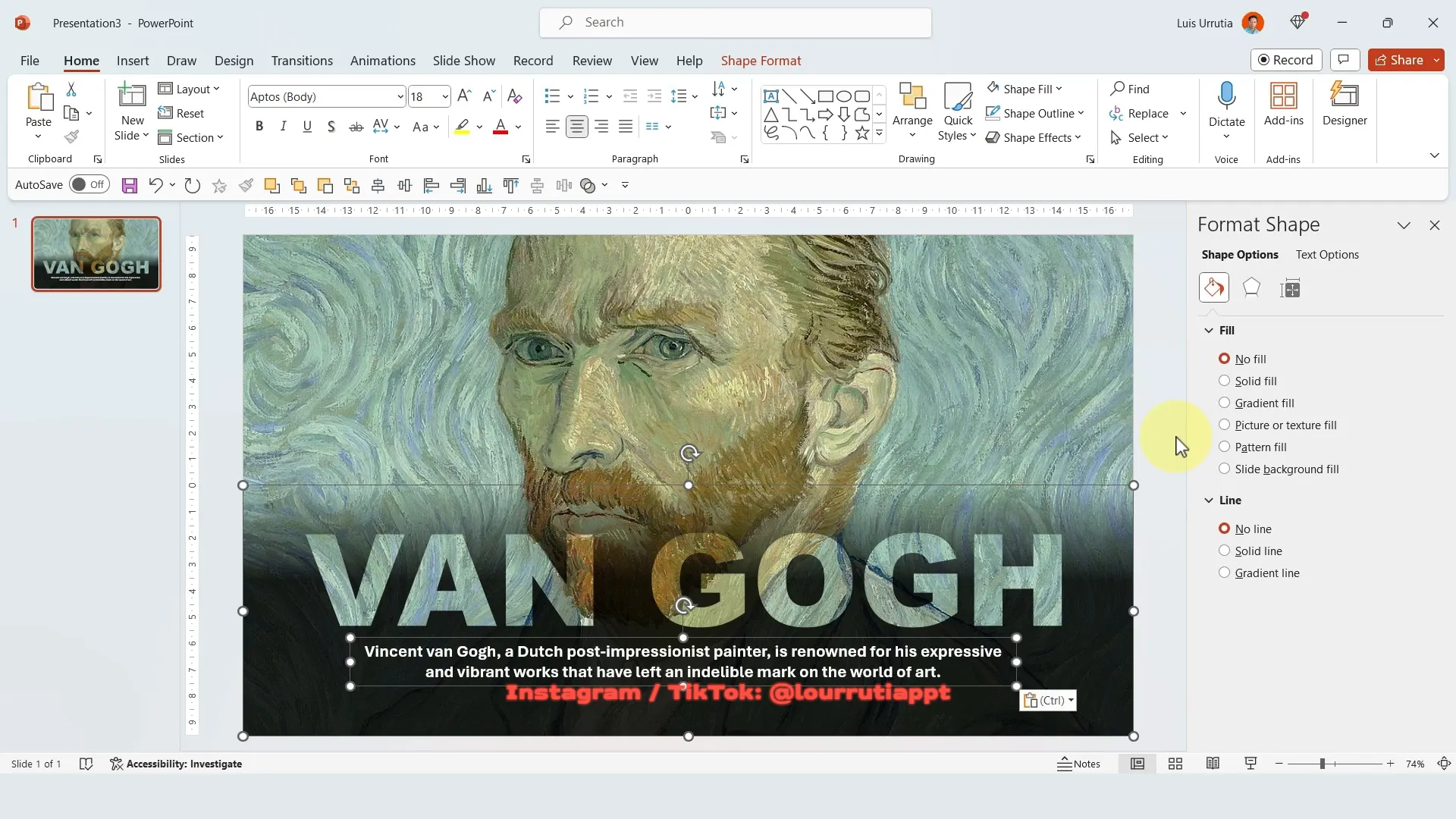Screen dimensions: 1456x819
Task: Open Designer pane
Action: click(1345, 105)
